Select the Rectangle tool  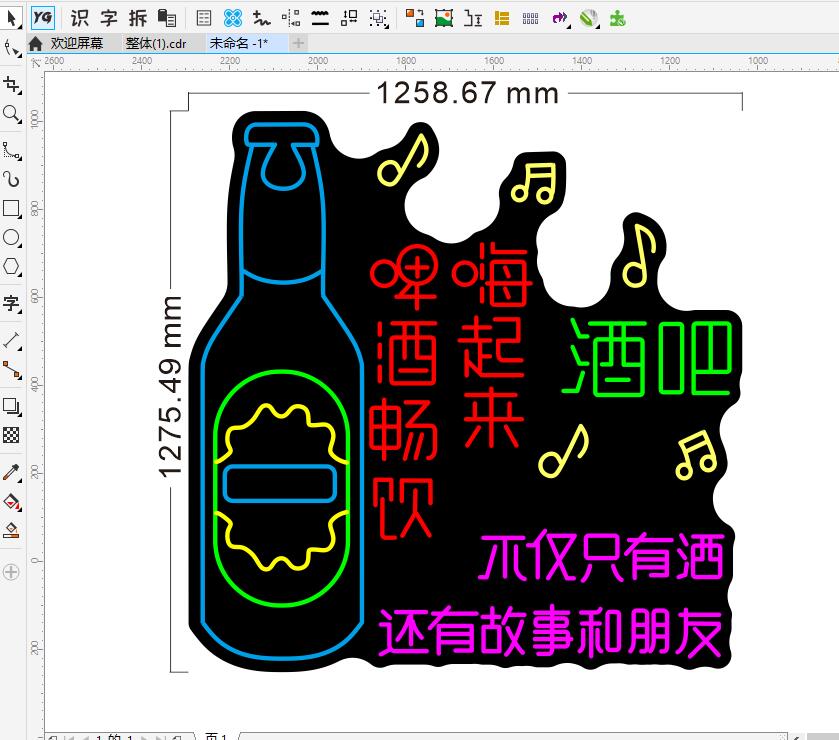pos(12,209)
